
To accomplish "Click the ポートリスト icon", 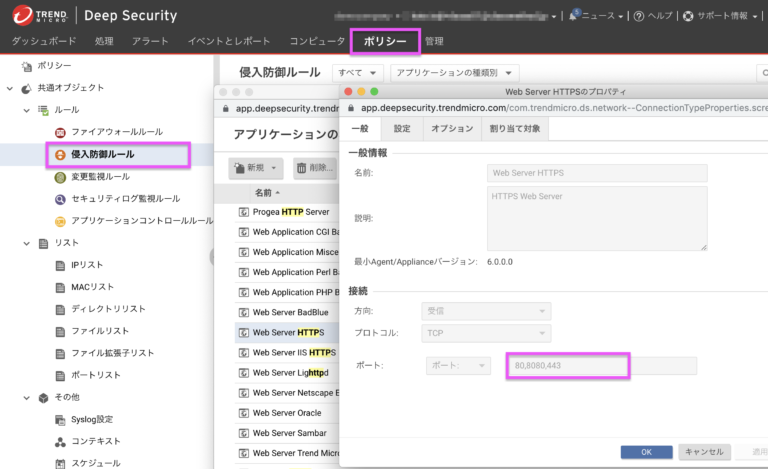I will coord(60,375).
